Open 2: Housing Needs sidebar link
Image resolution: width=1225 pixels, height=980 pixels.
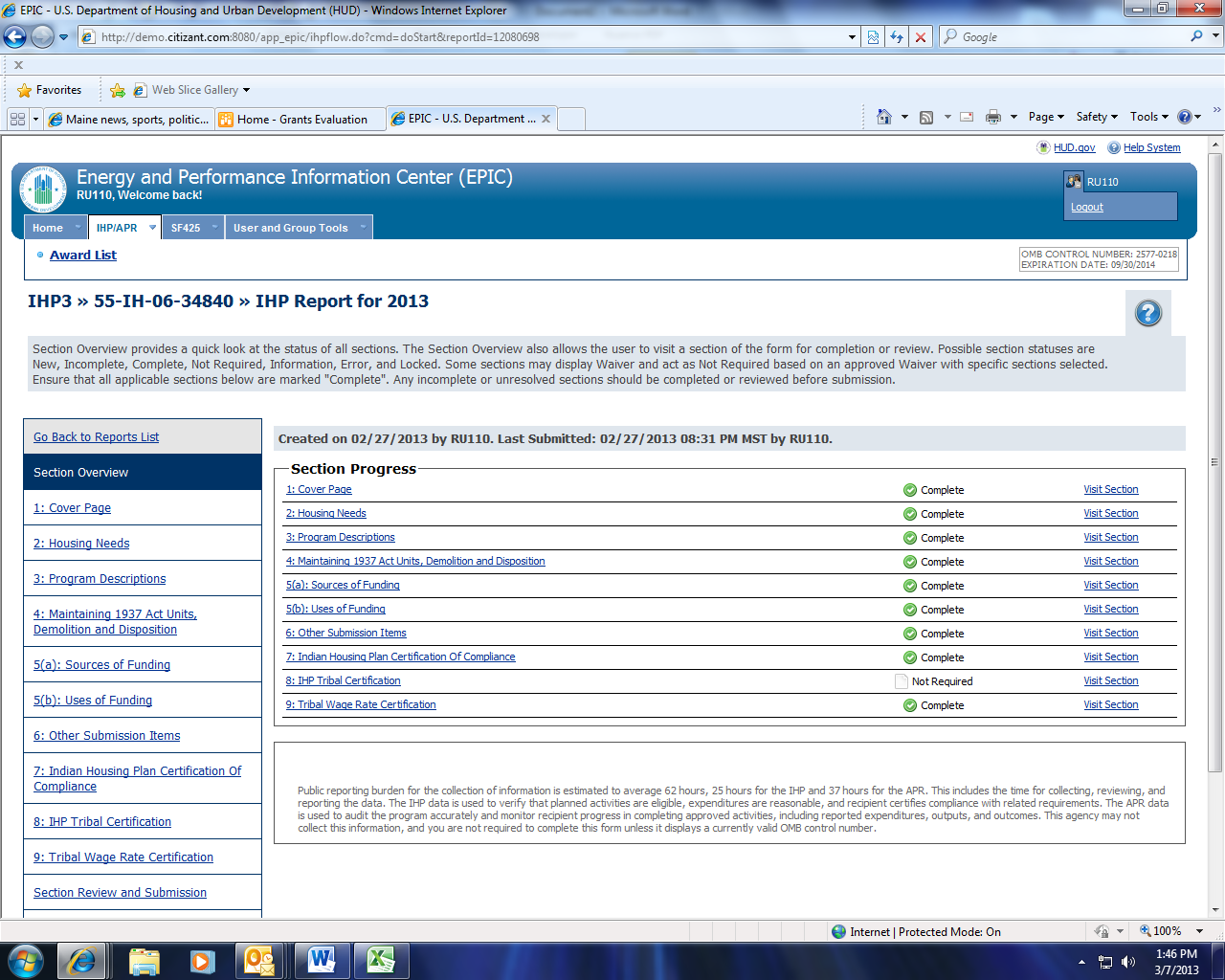81,544
